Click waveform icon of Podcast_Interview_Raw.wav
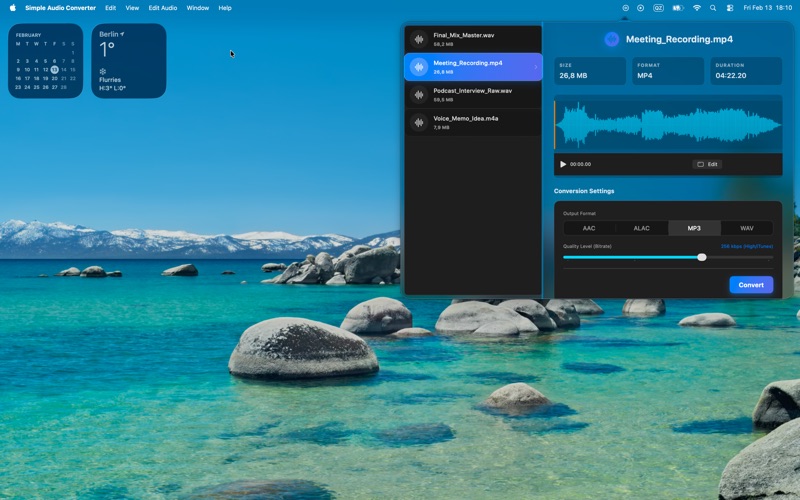800x500 pixels. click(419, 95)
